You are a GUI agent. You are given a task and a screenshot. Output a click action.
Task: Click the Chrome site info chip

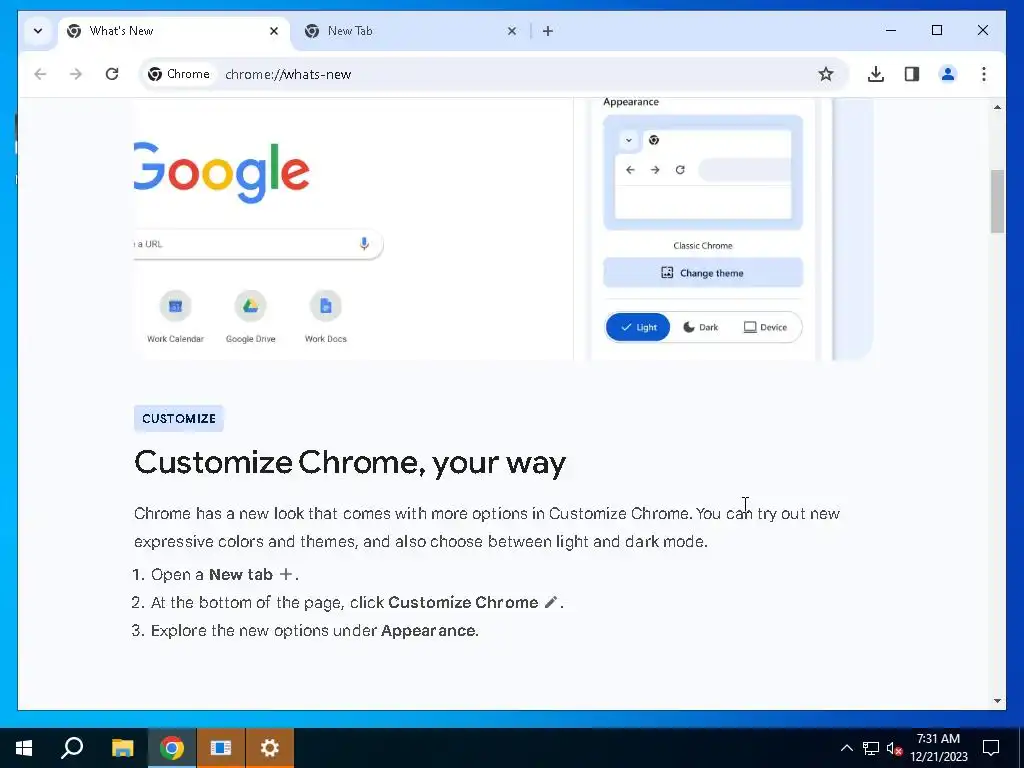(x=179, y=74)
